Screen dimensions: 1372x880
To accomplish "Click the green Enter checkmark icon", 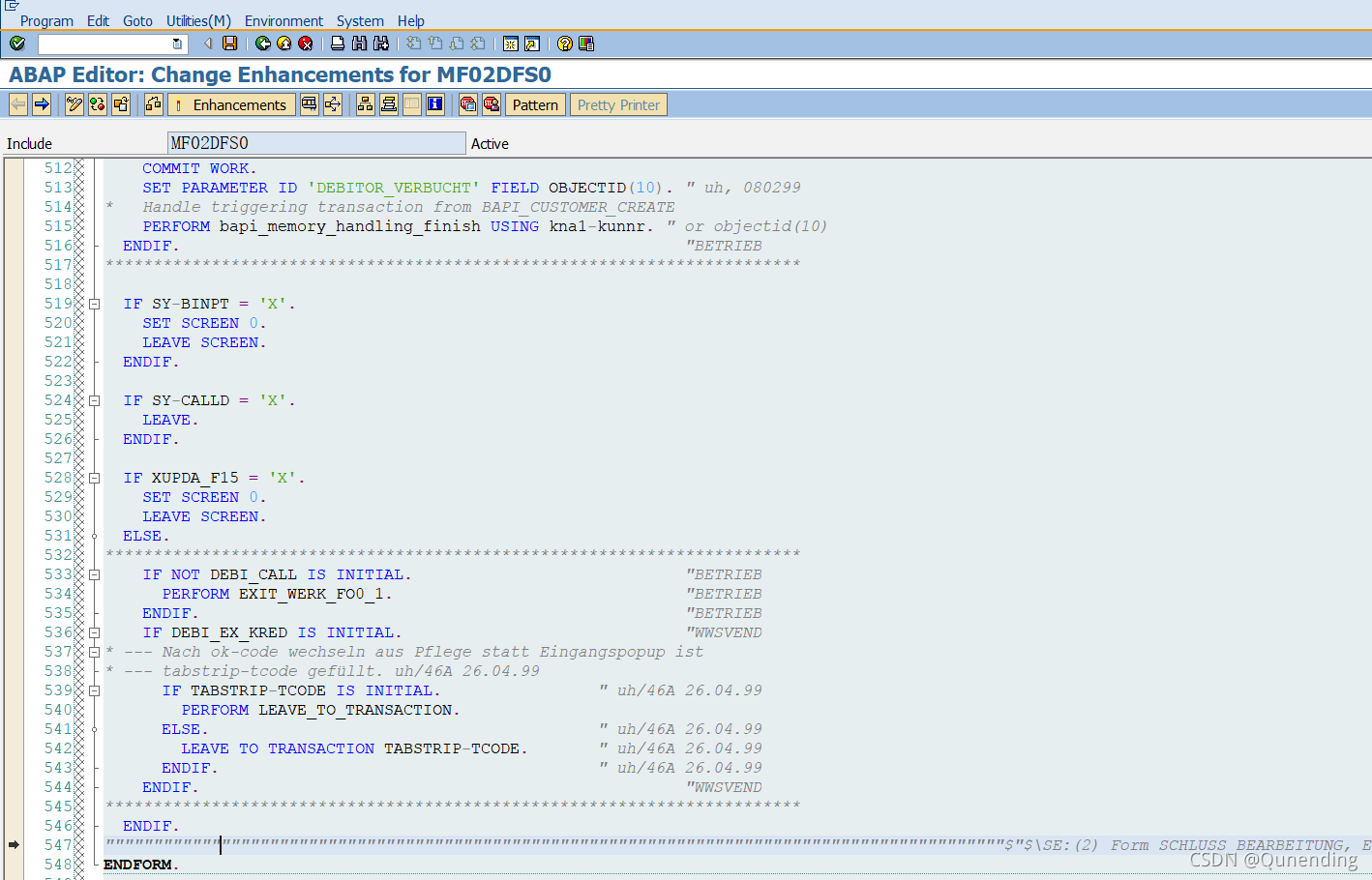I will coord(16,44).
